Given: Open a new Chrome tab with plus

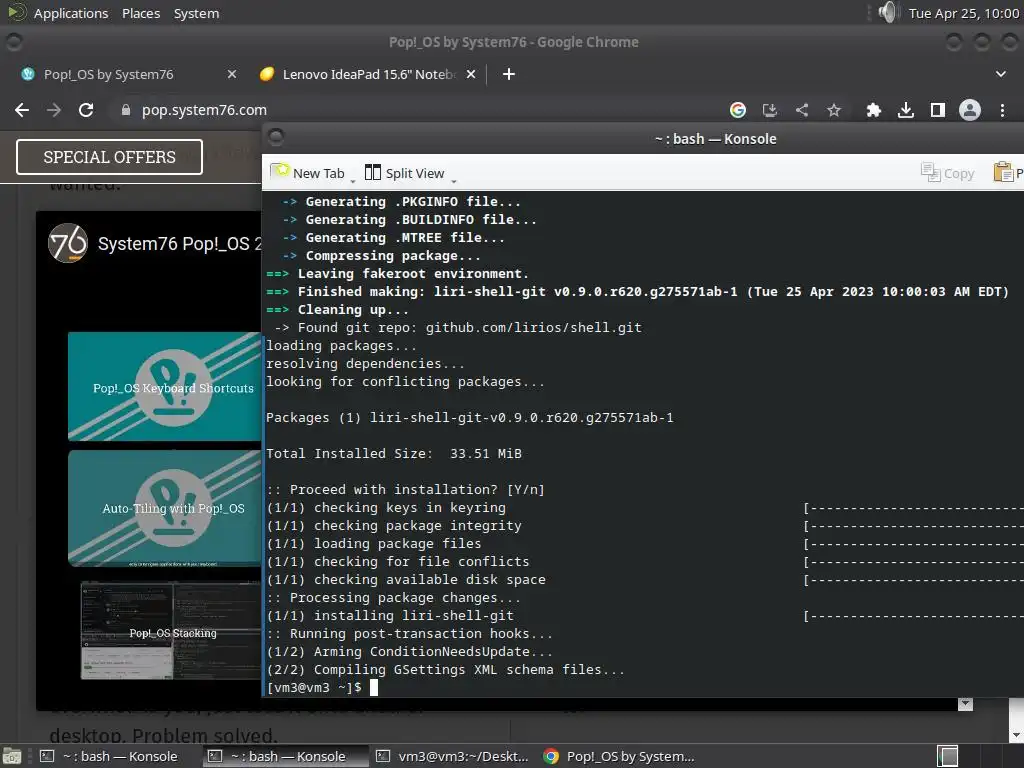Looking at the screenshot, I should point(509,74).
